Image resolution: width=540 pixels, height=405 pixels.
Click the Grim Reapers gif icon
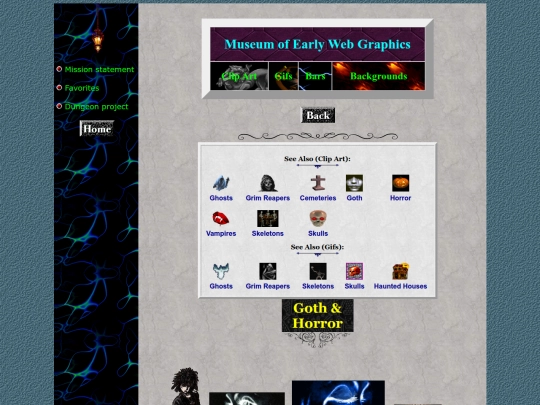click(x=268, y=271)
